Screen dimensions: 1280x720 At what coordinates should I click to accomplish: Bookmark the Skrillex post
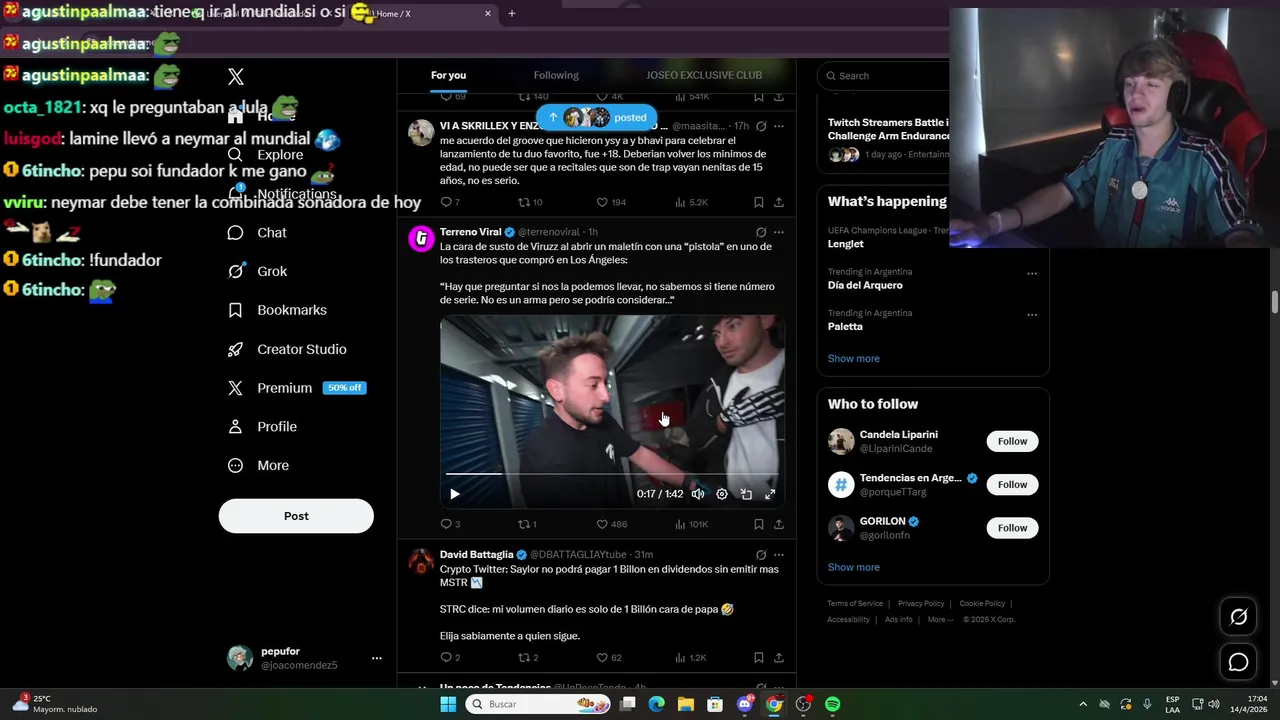point(759,202)
